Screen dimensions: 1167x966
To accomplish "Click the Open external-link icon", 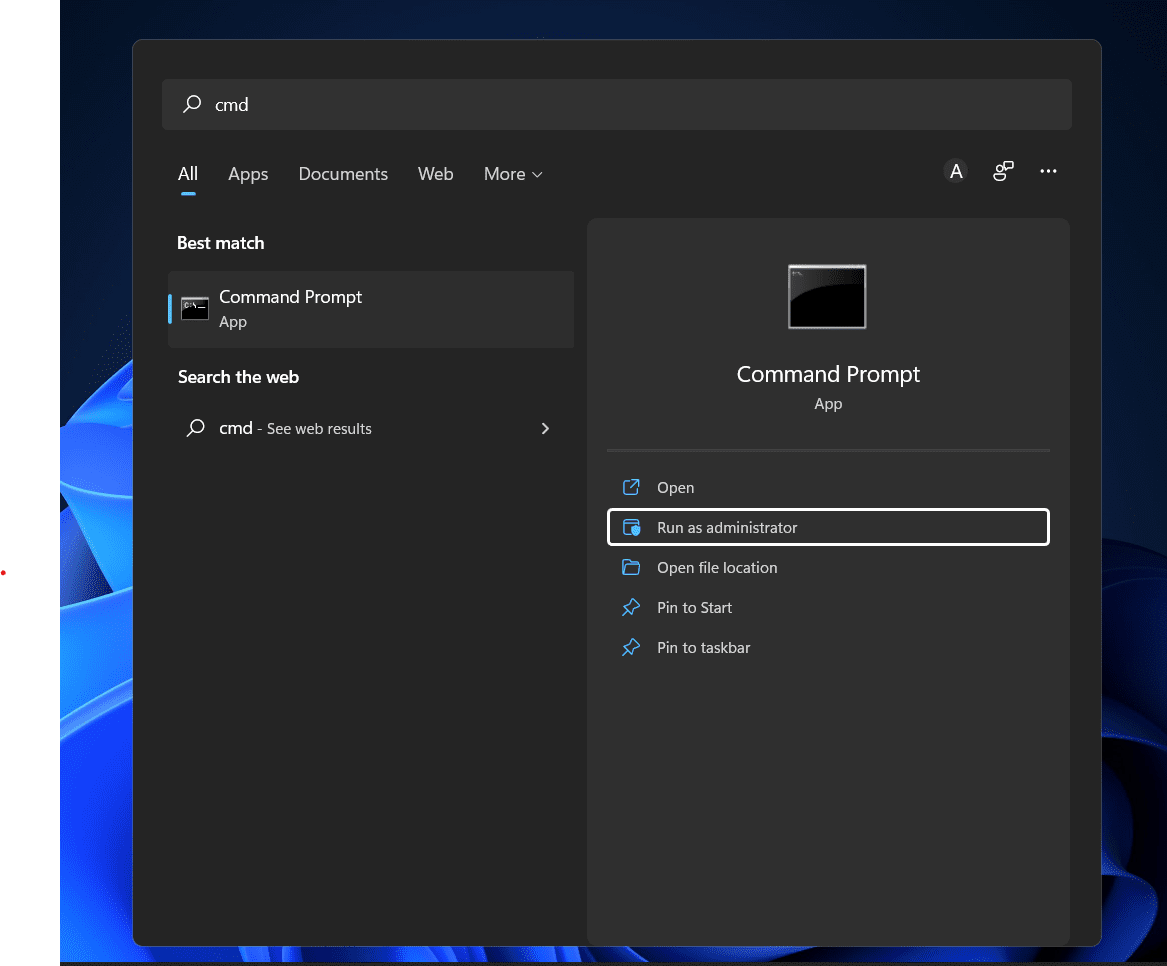I will tap(630, 487).
